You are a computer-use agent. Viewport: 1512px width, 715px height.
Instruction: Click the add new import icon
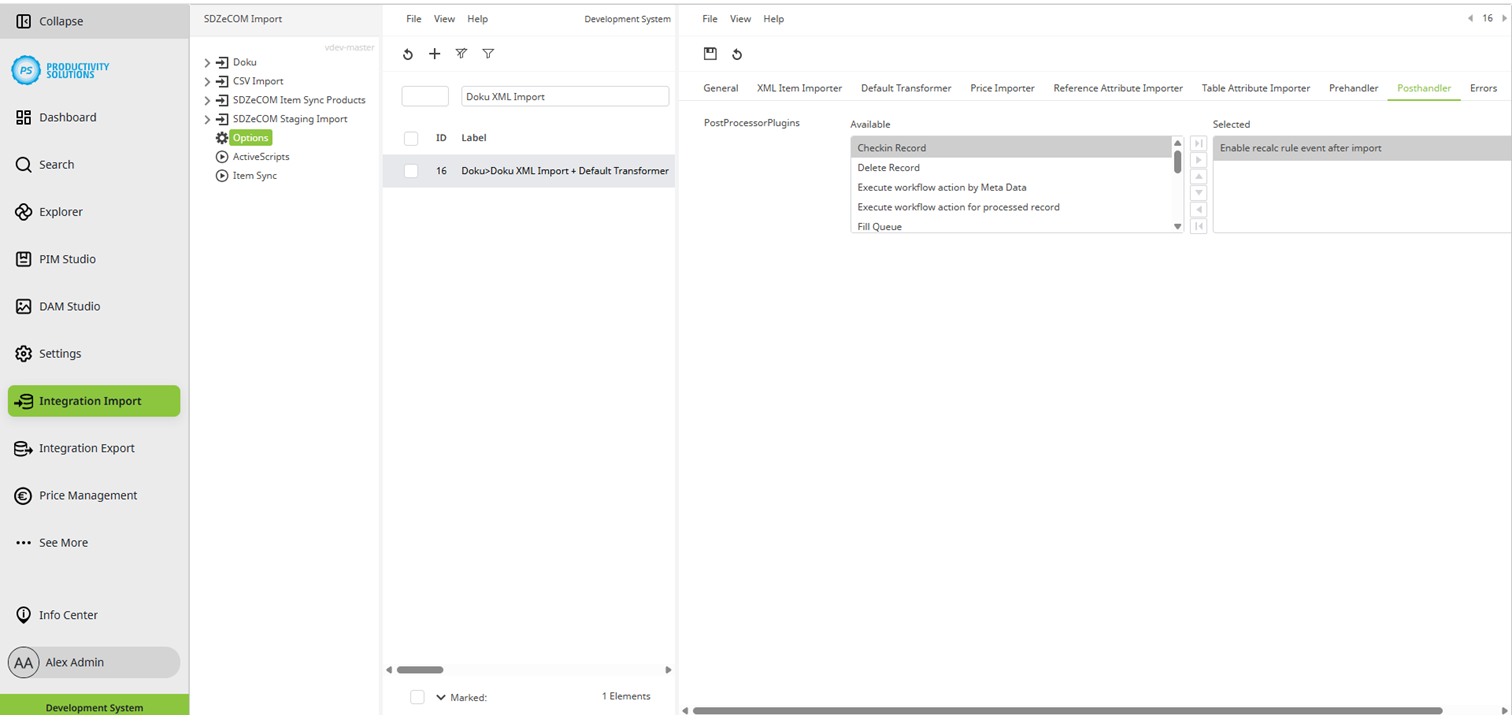point(434,54)
